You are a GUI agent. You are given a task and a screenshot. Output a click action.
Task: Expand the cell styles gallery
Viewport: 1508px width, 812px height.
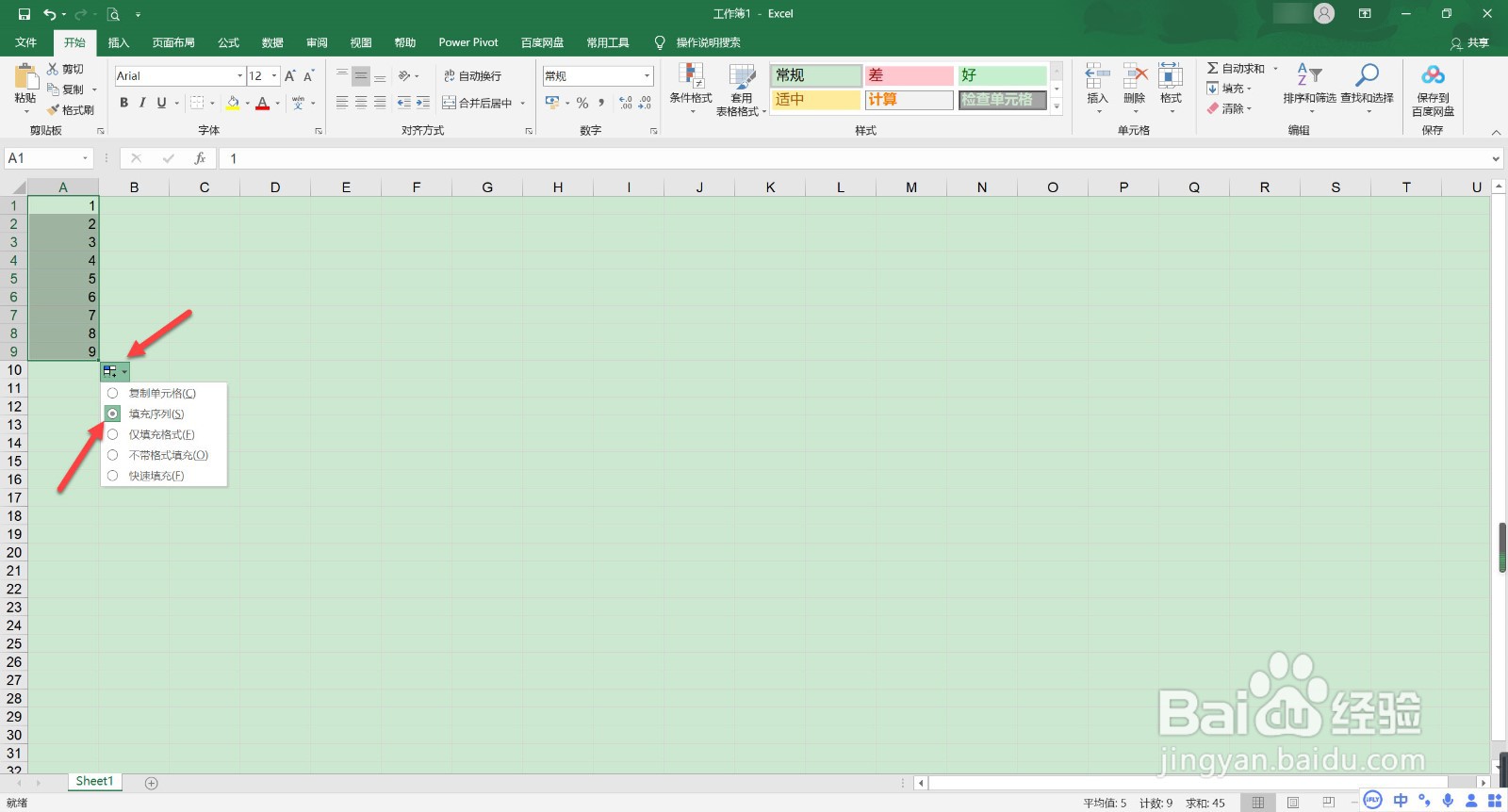(1057, 106)
